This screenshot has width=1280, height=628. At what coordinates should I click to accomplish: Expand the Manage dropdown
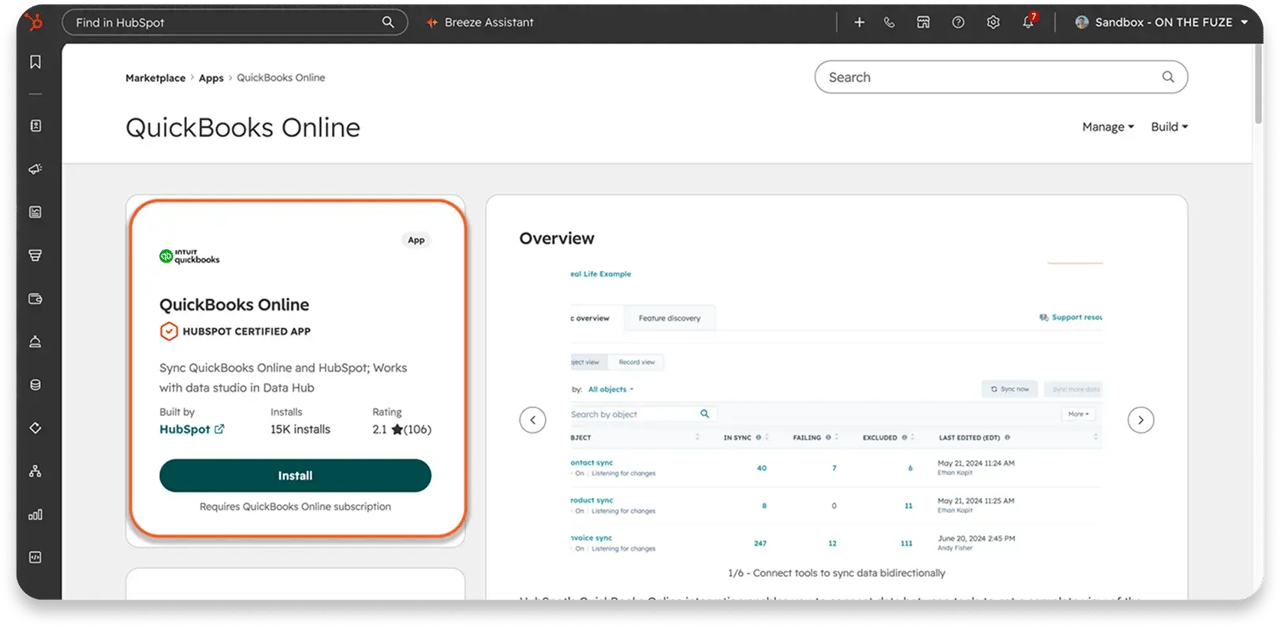tap(1108, 127)
